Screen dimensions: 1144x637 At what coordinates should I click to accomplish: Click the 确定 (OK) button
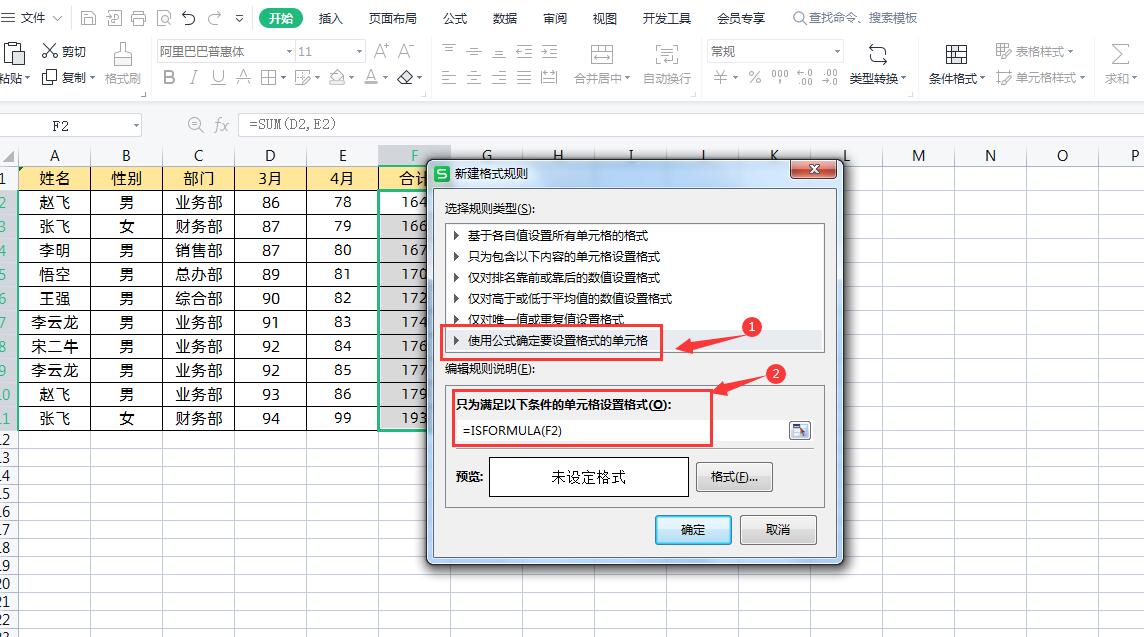692,530
